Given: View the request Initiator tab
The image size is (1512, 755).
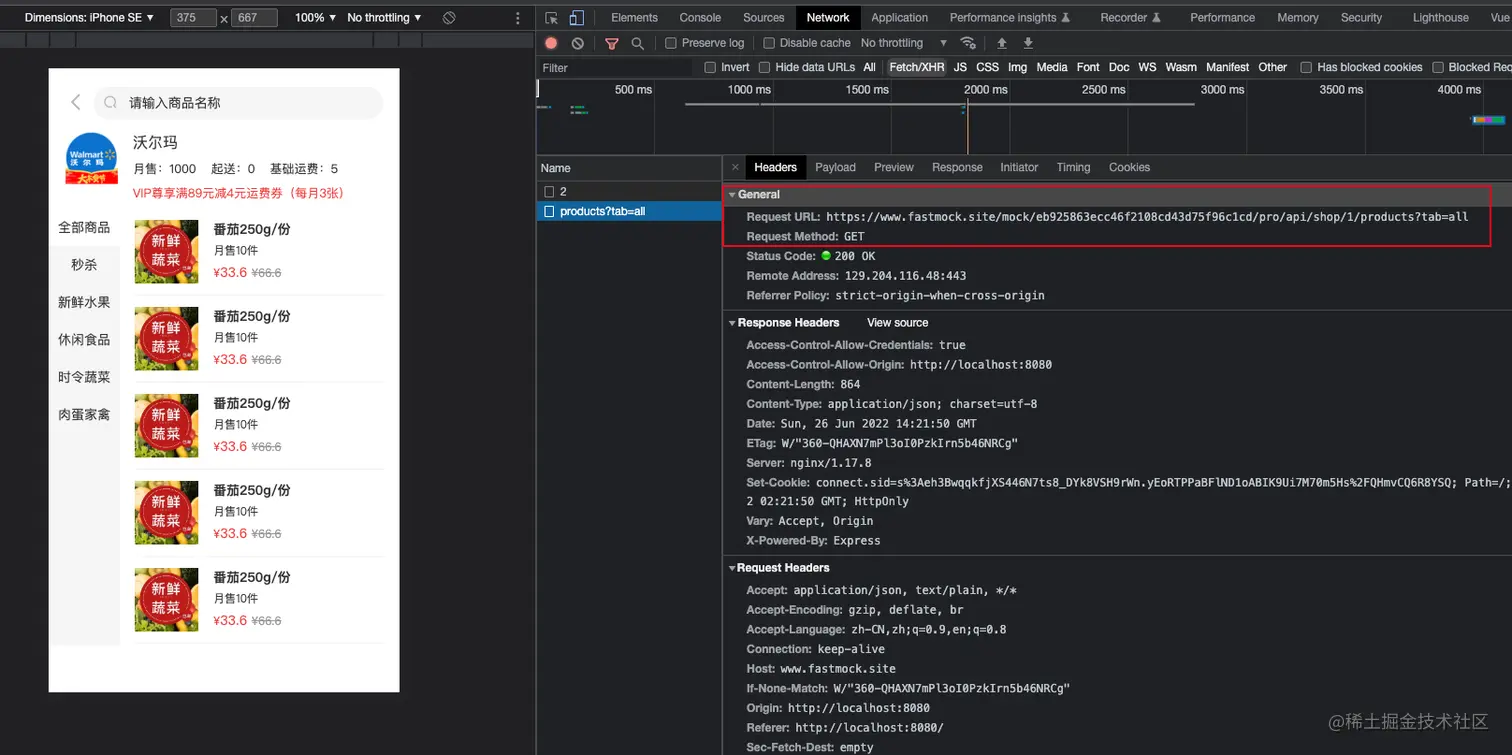Looking at the screenshot, I should point(1019,167).
